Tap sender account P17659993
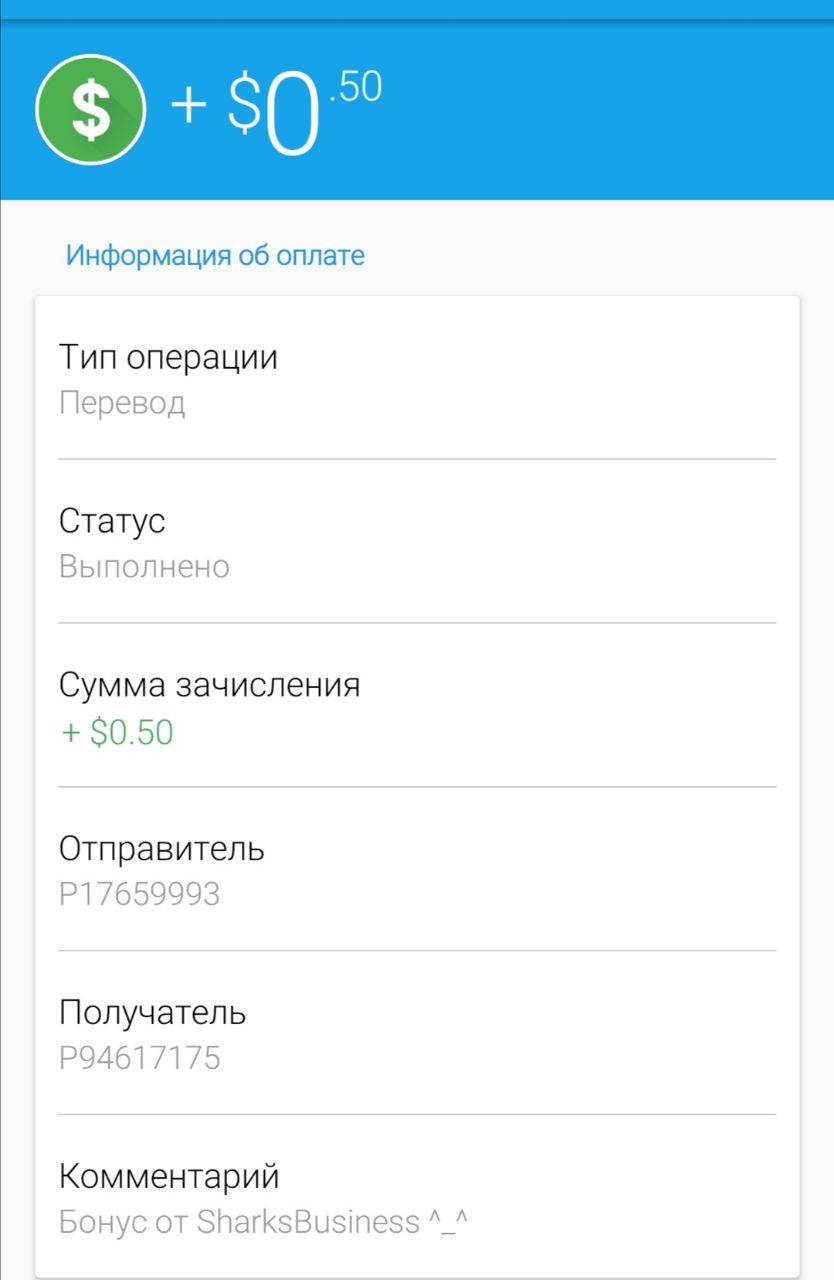This screenshot has height=1280, width=834. (x=139, y=894)
